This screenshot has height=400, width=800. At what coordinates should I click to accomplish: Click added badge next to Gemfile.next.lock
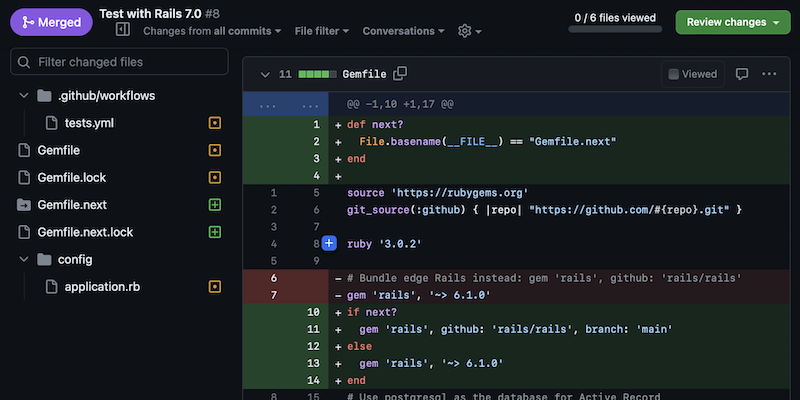(x=215, y=232)
